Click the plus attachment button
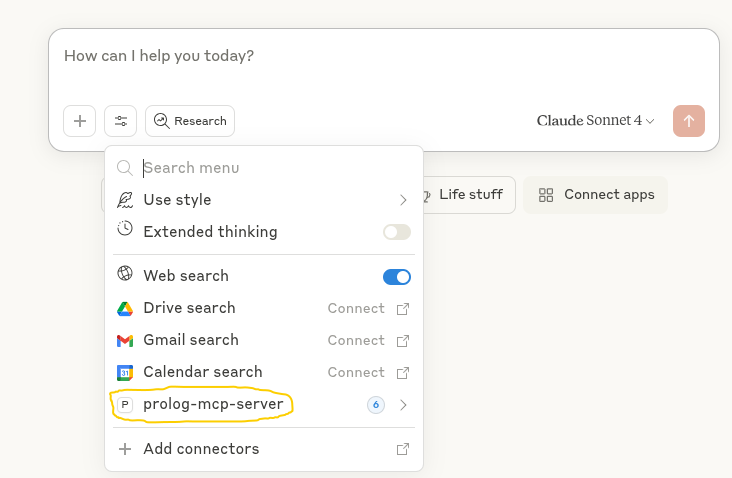732x478 pixels. pyautogui.click(x=79, y=121)
